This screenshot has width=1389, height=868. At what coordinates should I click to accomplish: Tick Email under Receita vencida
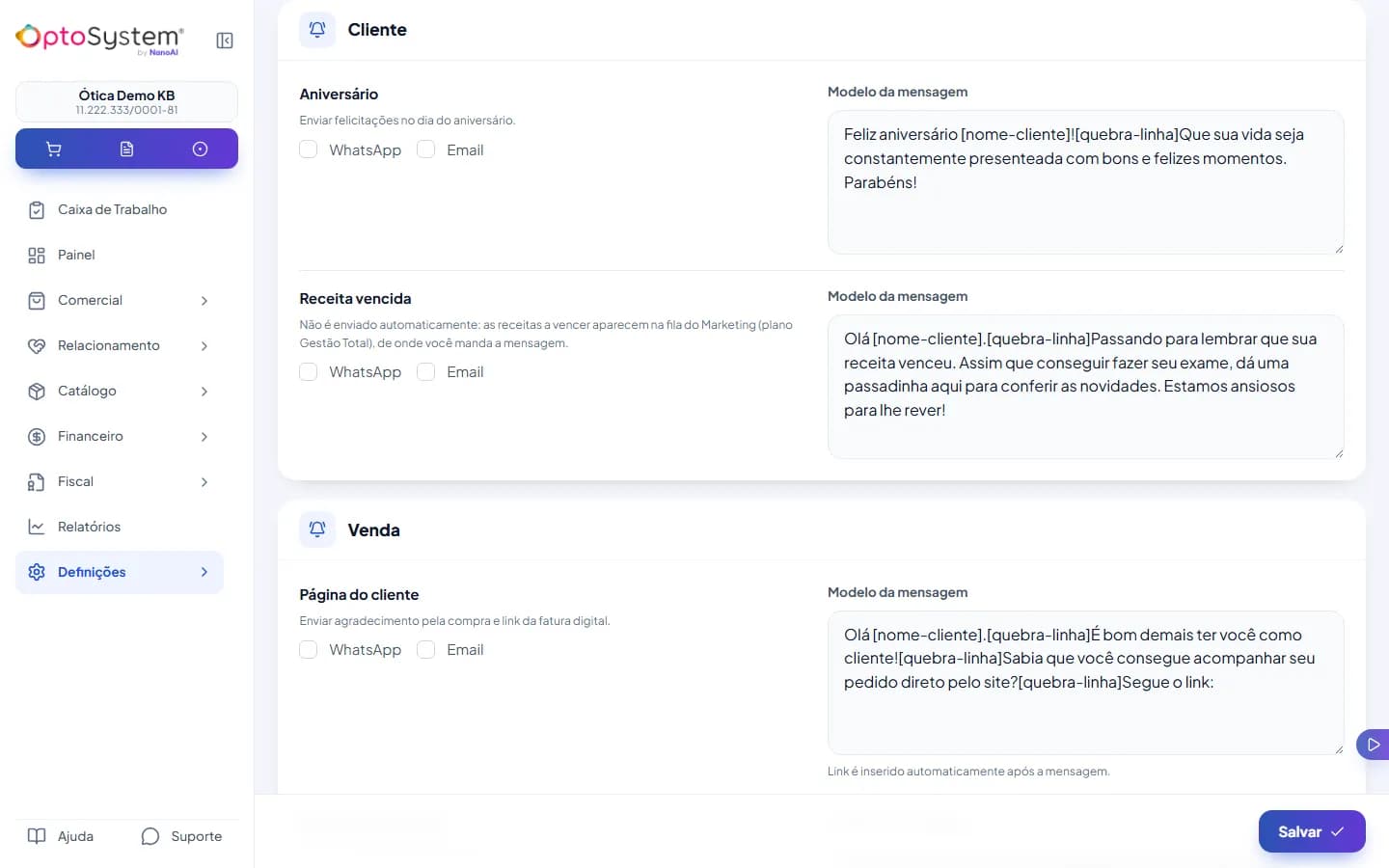click(x=426, y=372)
